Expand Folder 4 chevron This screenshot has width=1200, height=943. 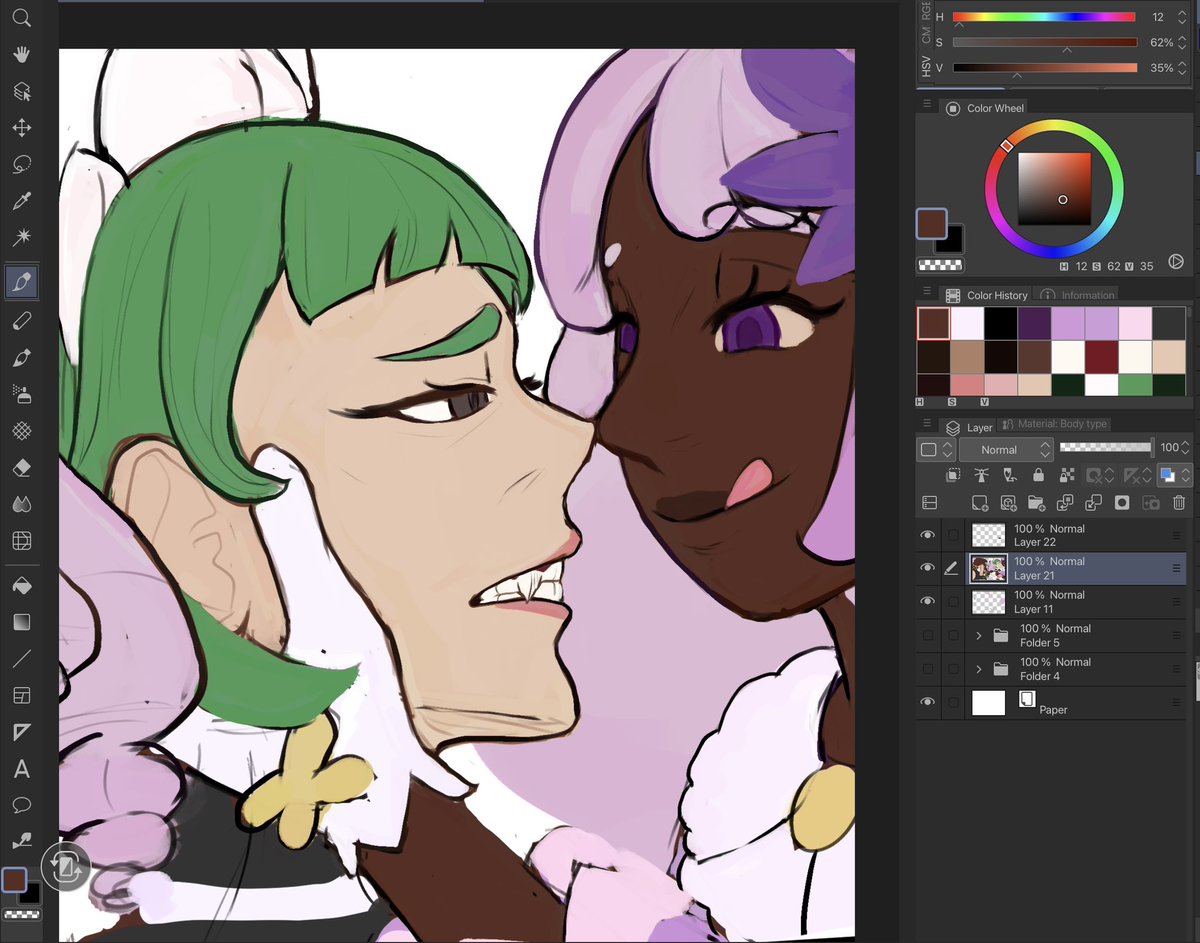[979, 669]
